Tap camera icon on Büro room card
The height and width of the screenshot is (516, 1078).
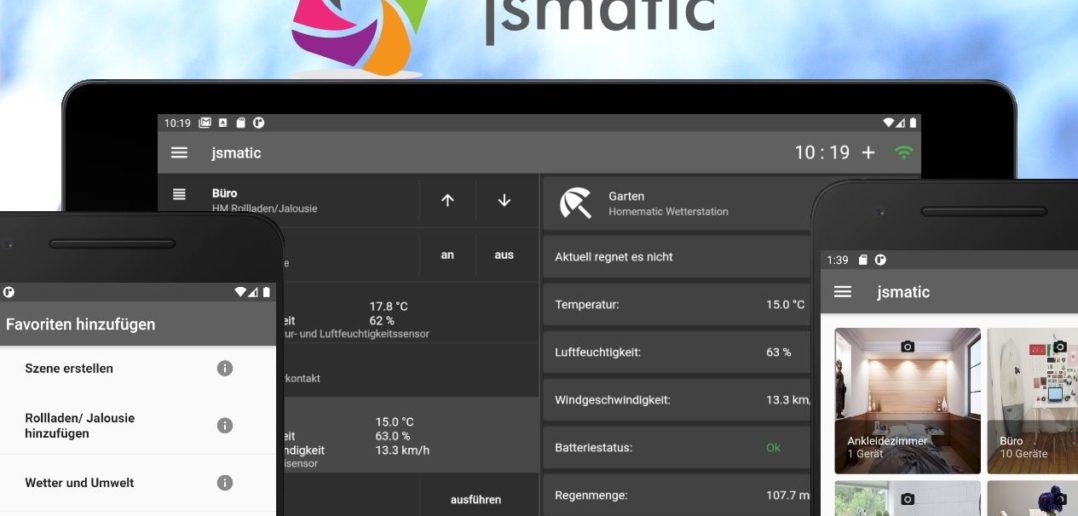1059,346
